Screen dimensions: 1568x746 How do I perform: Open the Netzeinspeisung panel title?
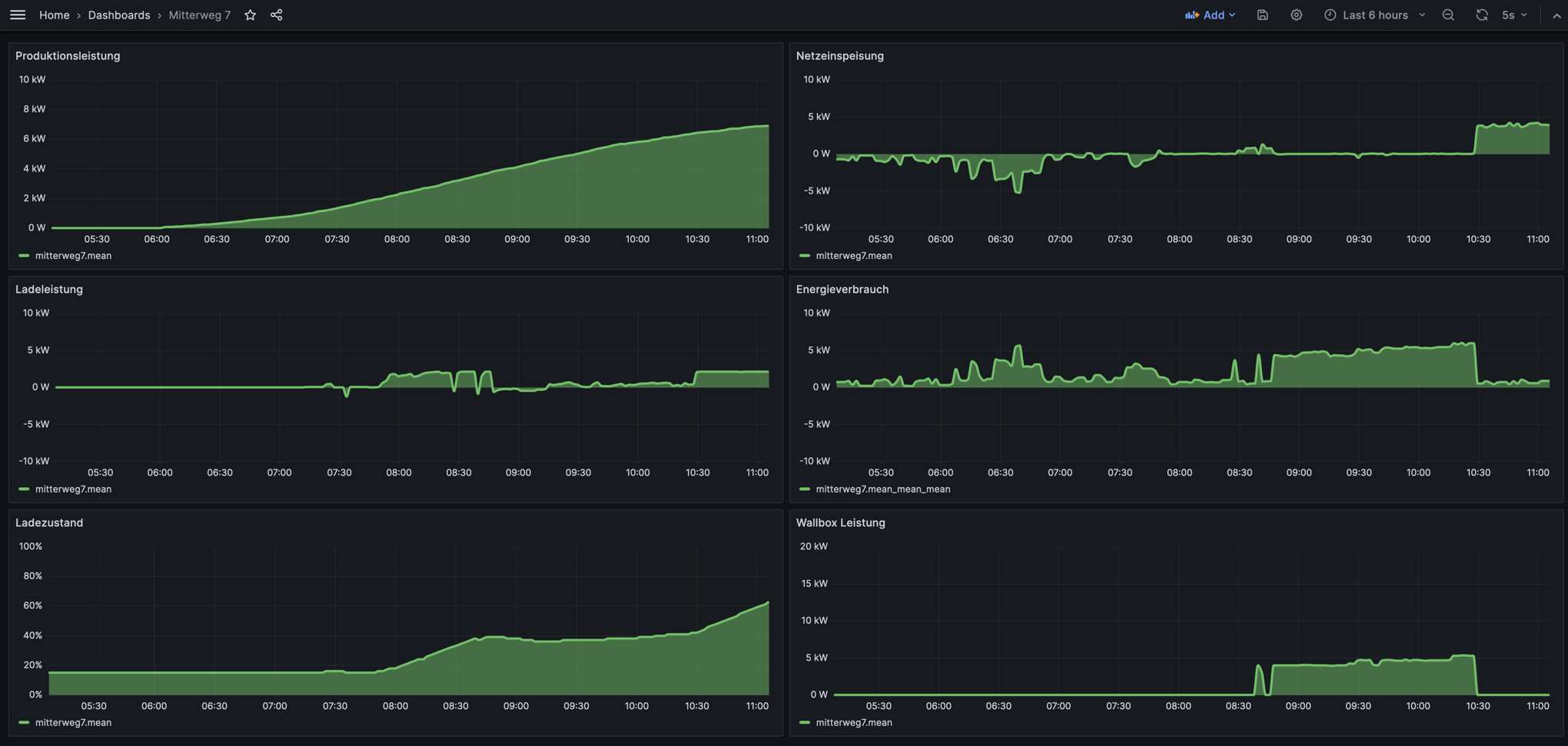[x=839, y=55]
